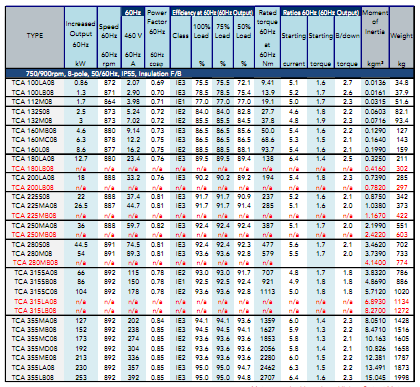This screenshot has width=420, height=387.
Task: Select the TCA 315SC08 row label
Action: coord(36,292)
